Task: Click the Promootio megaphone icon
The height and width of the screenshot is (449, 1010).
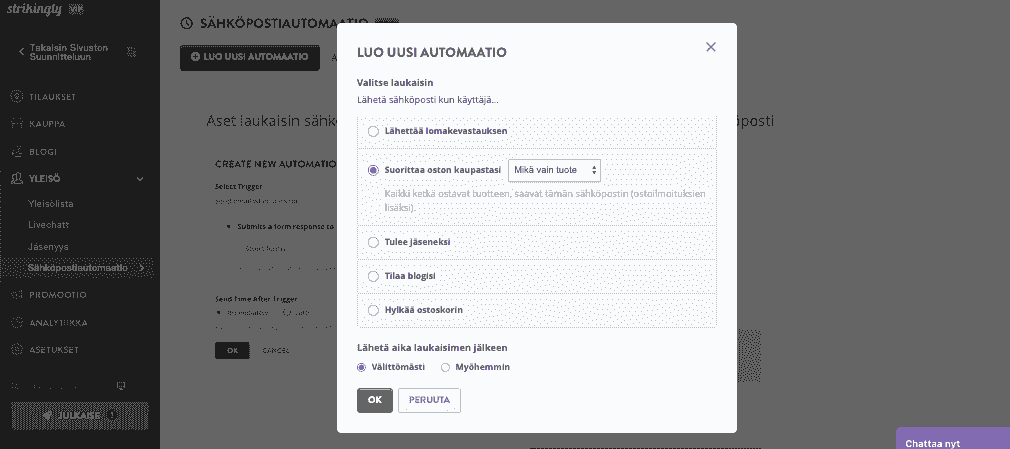Action: pos(17,295)
